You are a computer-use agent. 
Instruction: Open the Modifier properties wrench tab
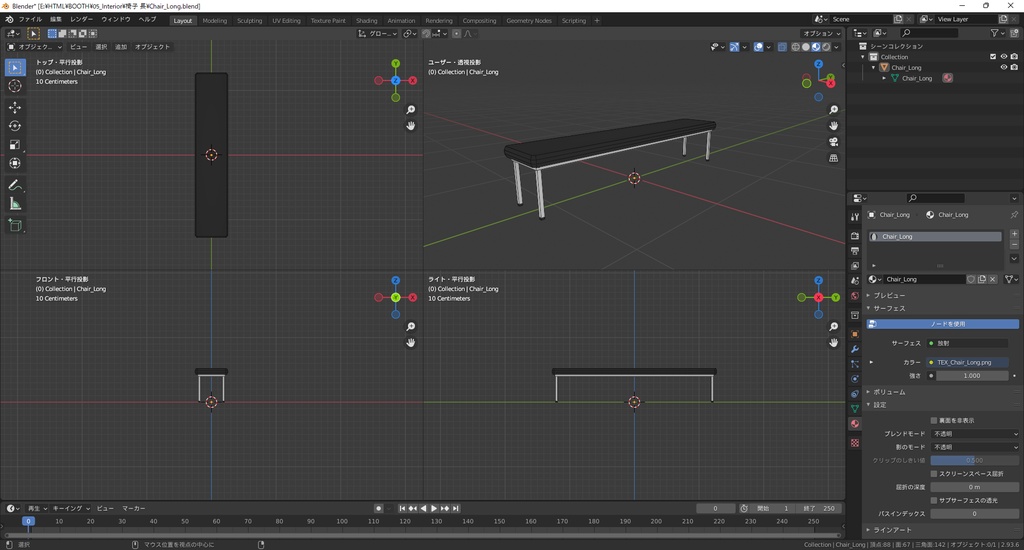(x=854, y=348)
